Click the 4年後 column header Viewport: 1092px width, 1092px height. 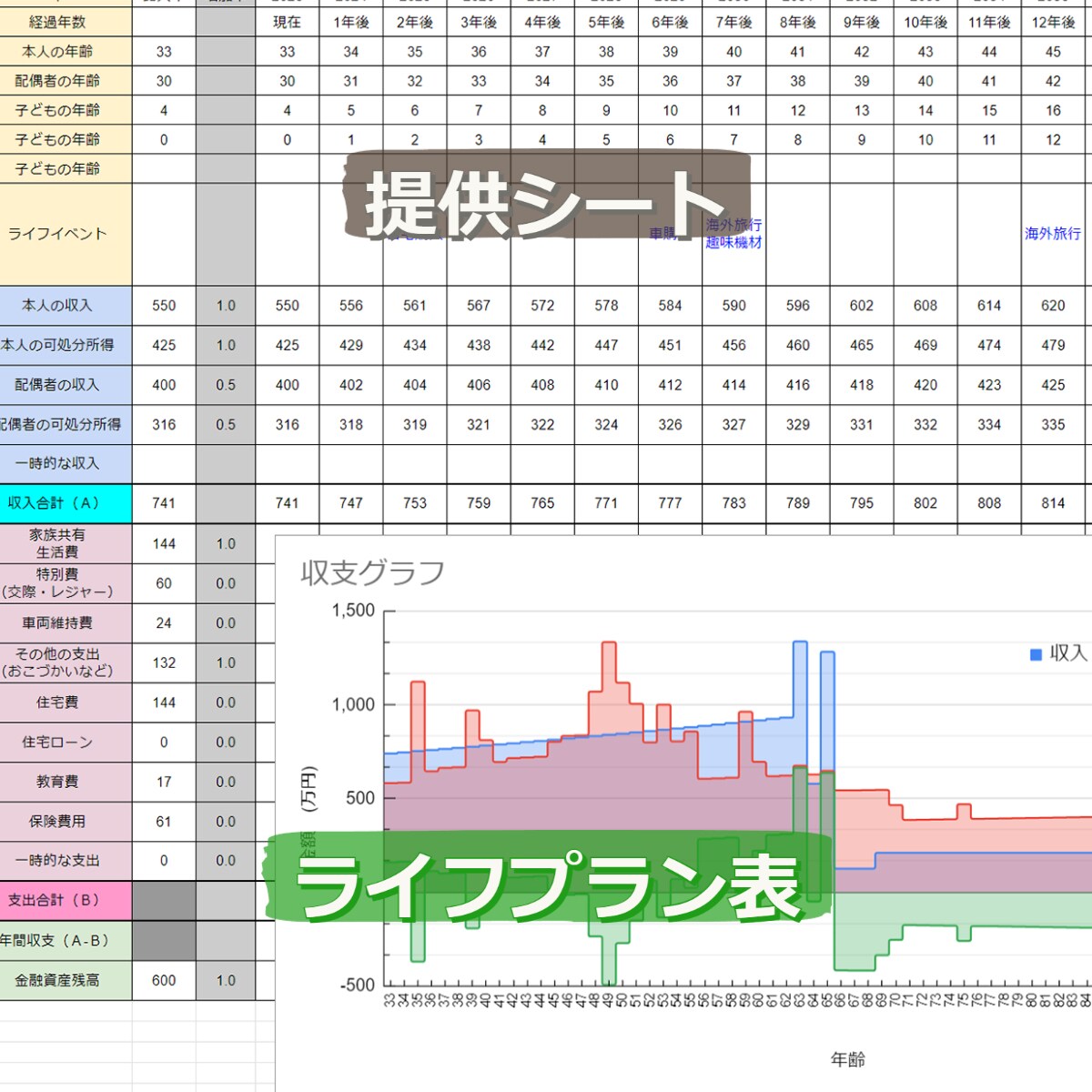(542, 23)
